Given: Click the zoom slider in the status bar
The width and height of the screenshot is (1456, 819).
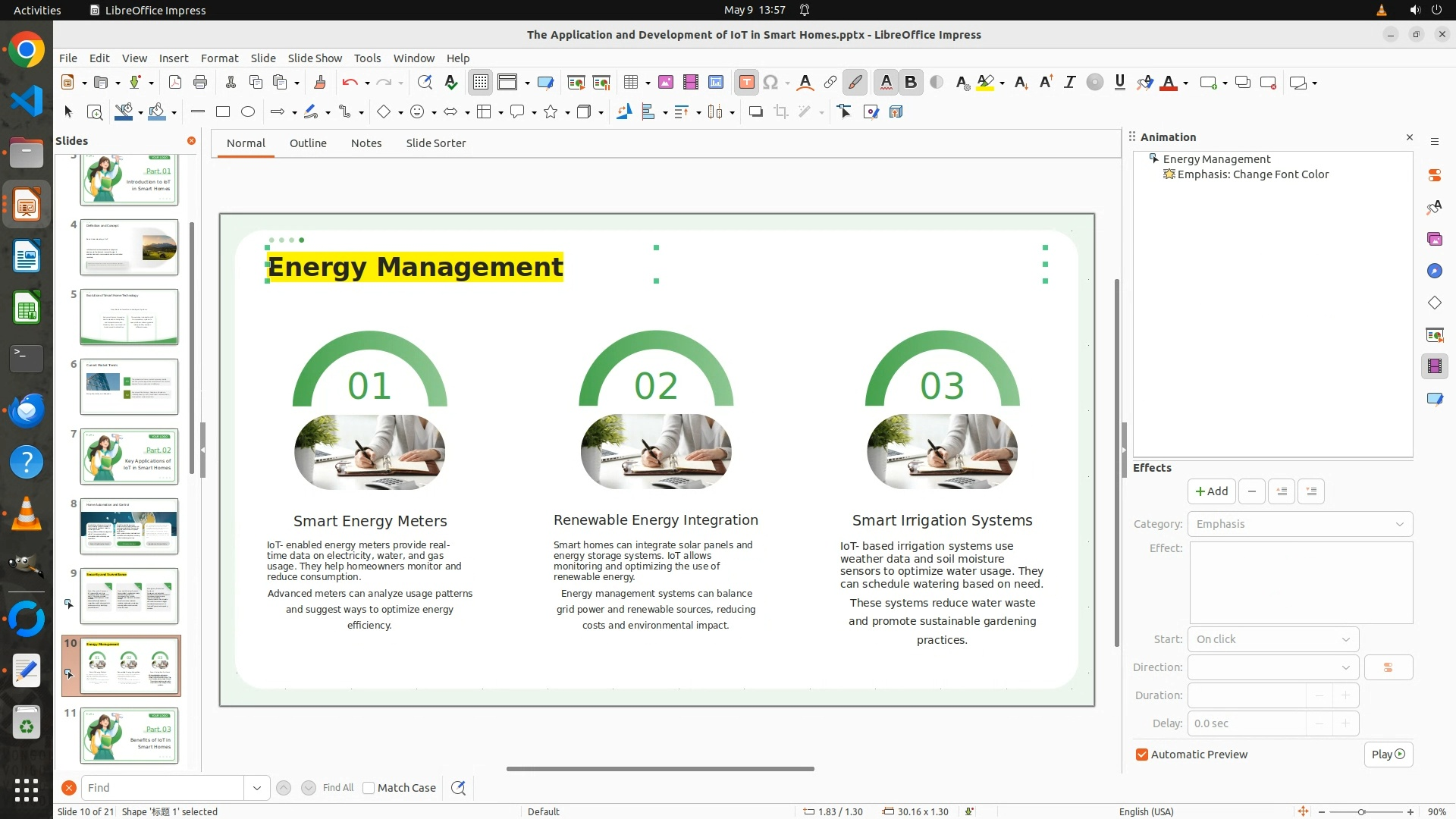Looking at the screenshot, I should [1361, 811].
